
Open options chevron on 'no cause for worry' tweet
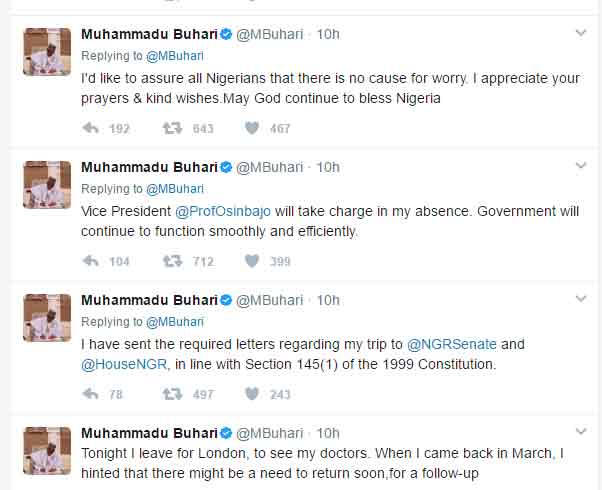tap(580, 33)
